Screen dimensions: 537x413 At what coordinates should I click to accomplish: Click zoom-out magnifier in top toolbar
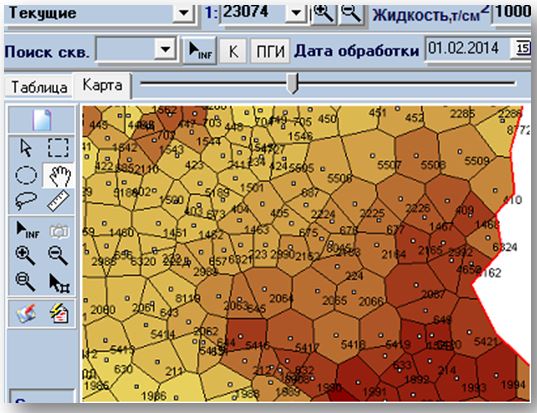(351, 14)
